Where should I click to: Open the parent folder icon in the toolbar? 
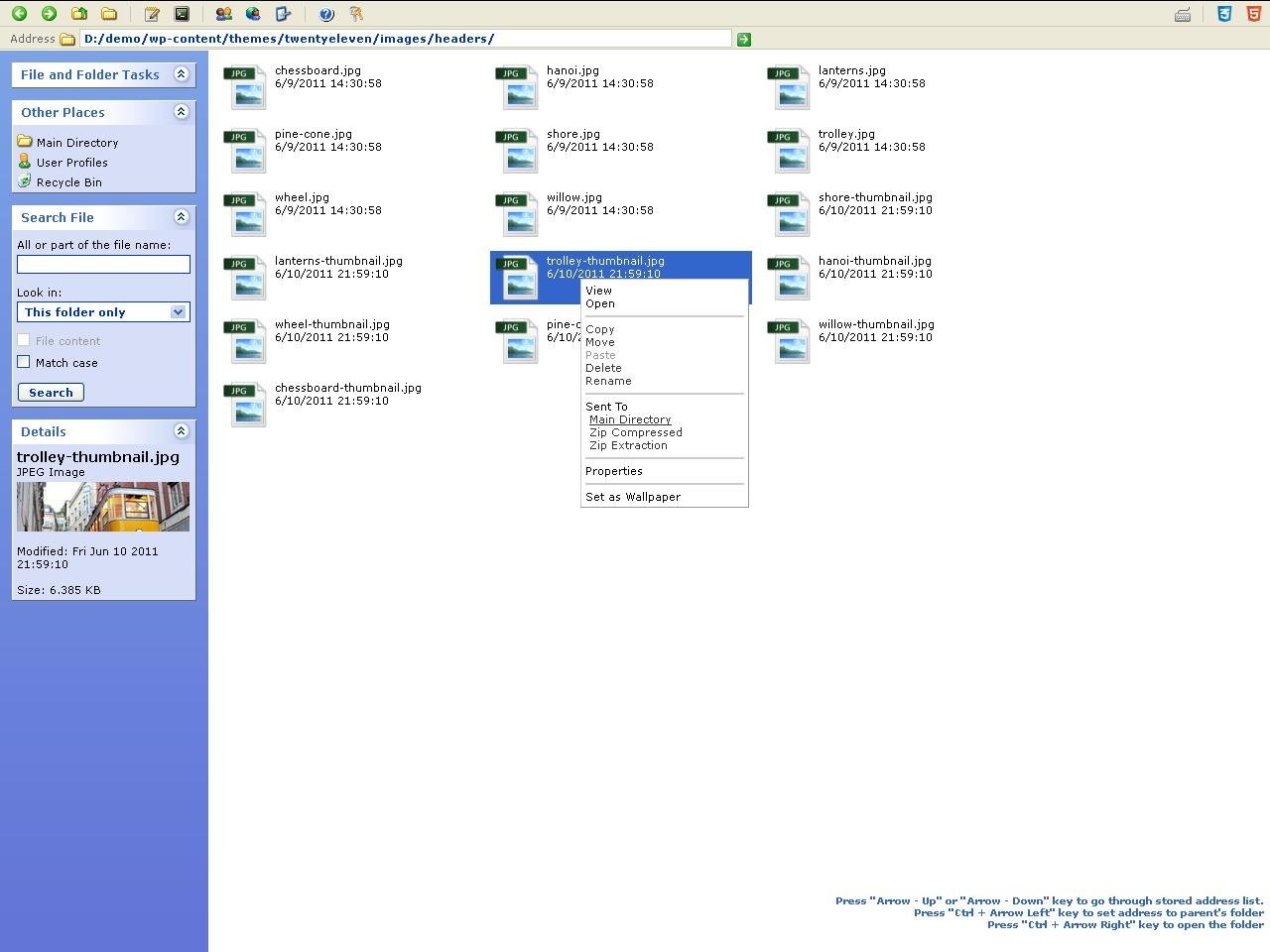pyautogui.click(x=78, y=13)
